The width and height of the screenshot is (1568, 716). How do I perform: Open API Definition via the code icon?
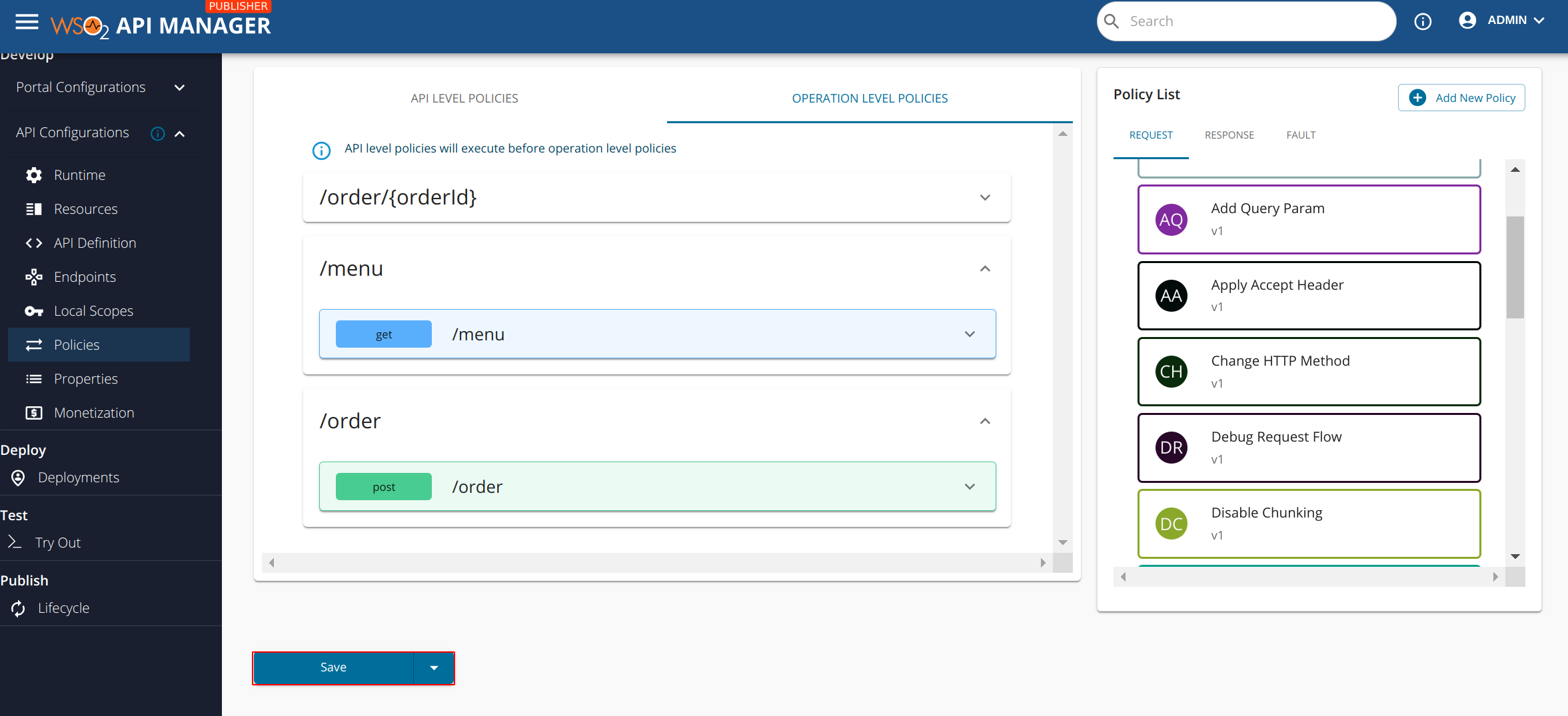pyautogui.click(x=33, y=242)
